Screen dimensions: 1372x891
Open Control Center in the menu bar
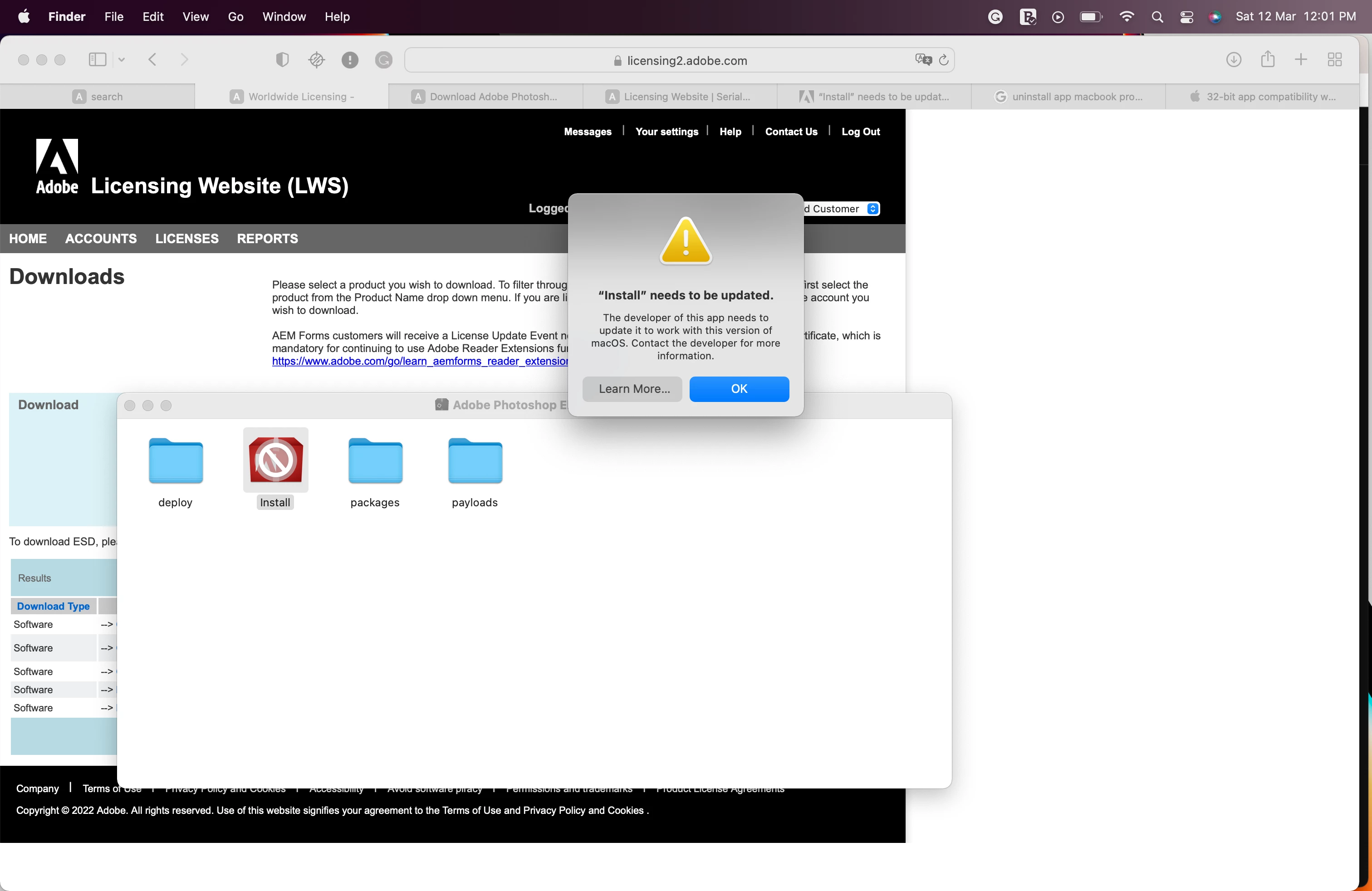[x=1186, y=17]
